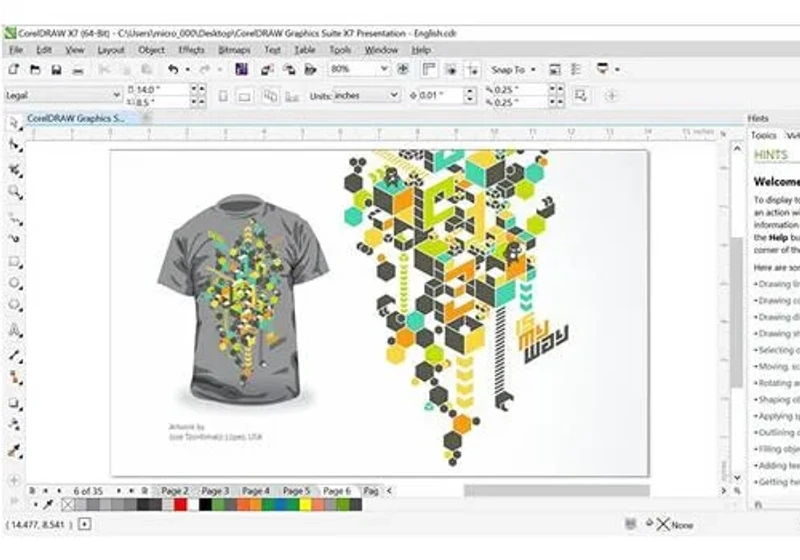Select the Transparency tool
800x560 pixels.
15,424
